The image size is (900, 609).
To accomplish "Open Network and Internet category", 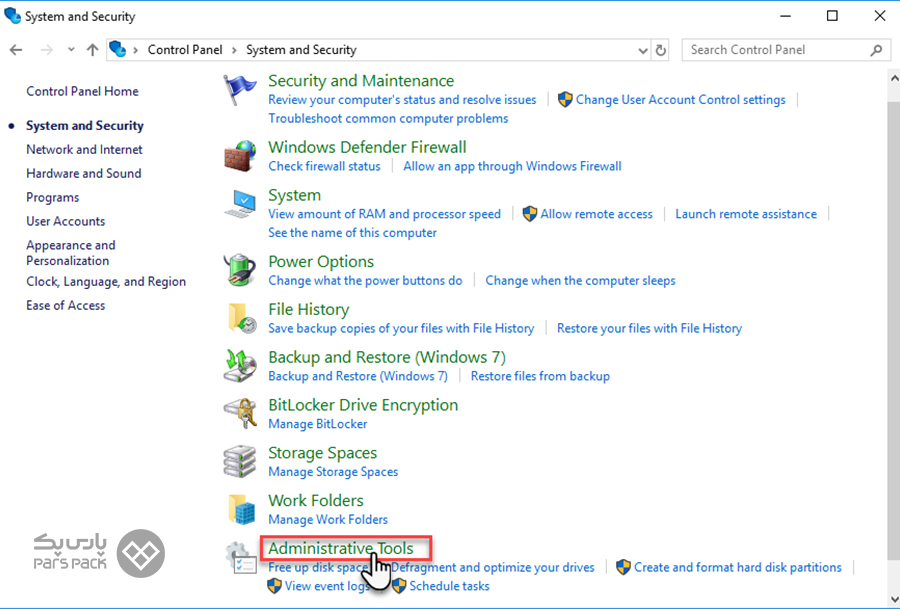I will 84,150.
